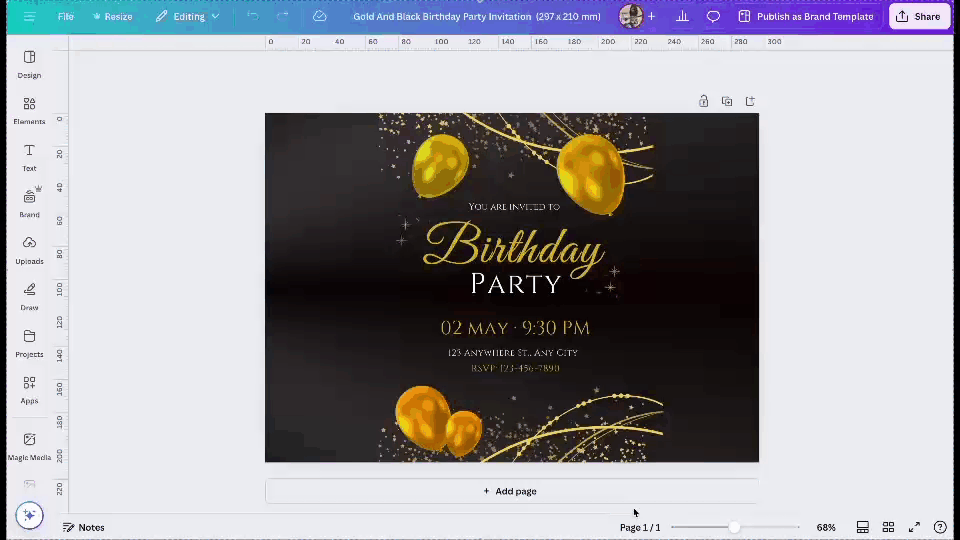Switch to scroll view layout
Screen dimensions: 960x540
coord(863,527)
